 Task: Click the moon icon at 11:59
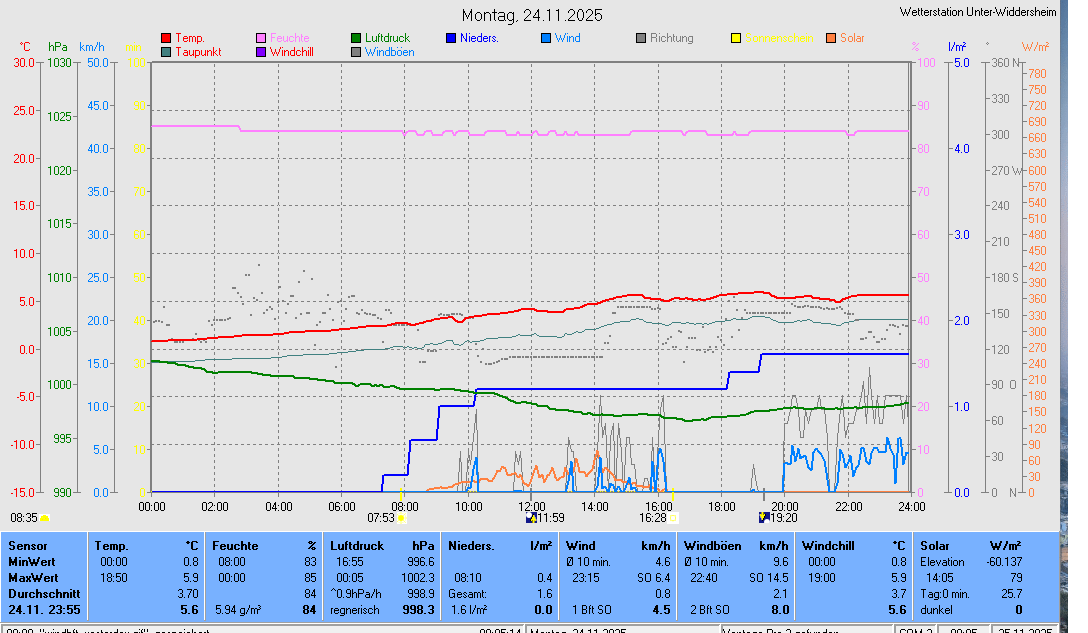tap(530, 518)
